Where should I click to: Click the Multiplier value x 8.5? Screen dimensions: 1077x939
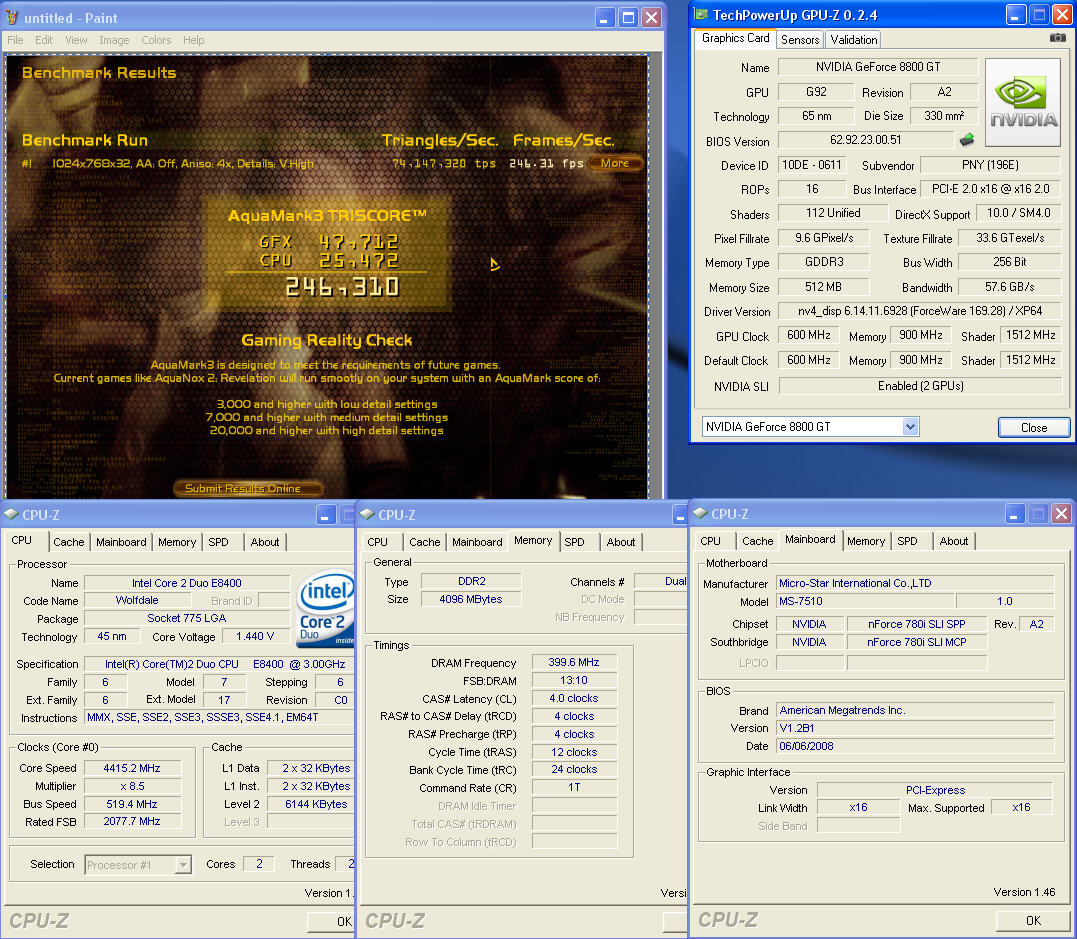tap(132, 786)
